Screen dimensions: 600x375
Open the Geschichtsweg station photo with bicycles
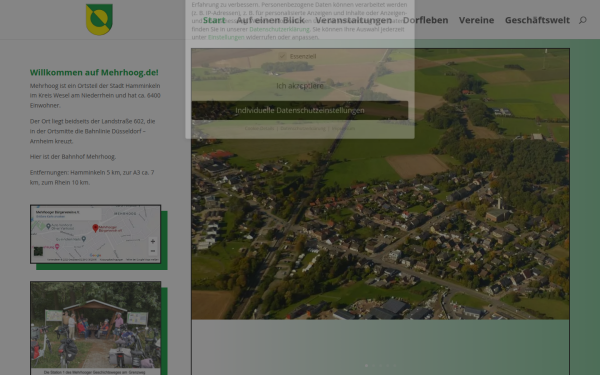[x=96, y=325]
